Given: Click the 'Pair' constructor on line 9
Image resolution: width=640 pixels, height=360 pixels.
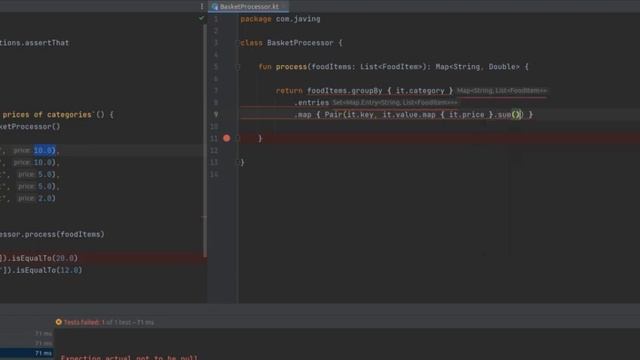Looking at the screenshot, I should click(333, 115).
